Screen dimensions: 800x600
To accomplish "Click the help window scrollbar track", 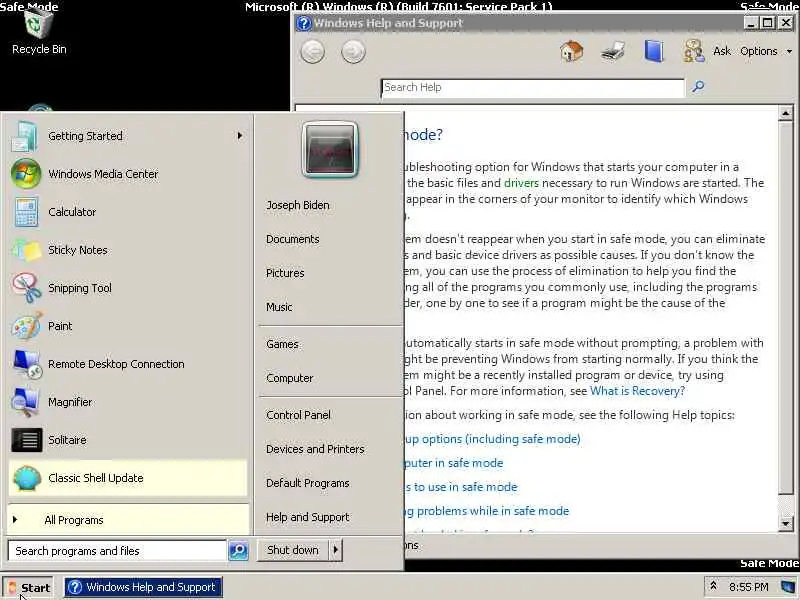I will tap(786, 505).
